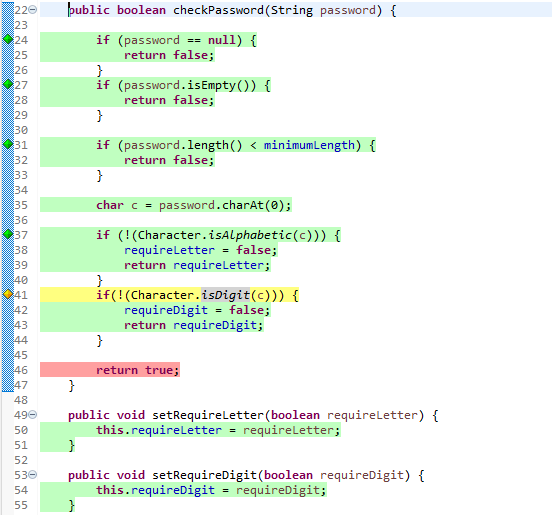The width and height of the screenshot is (552, 515).
Task: Collapse the setRequireLetter method fold
Action: coord(32,415)
